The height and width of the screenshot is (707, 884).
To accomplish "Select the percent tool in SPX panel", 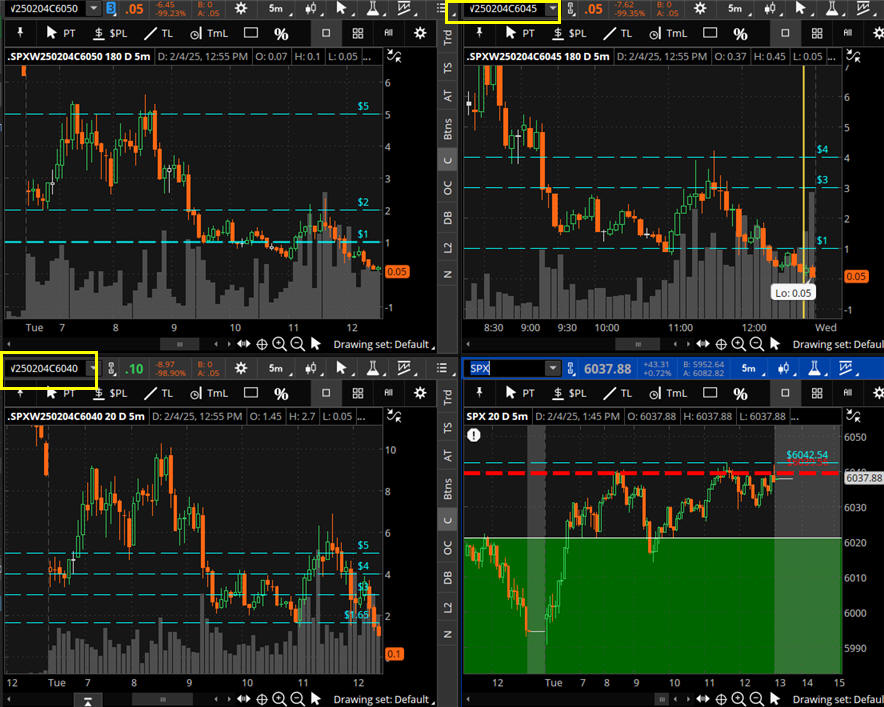I will click(x=740, y=394).
